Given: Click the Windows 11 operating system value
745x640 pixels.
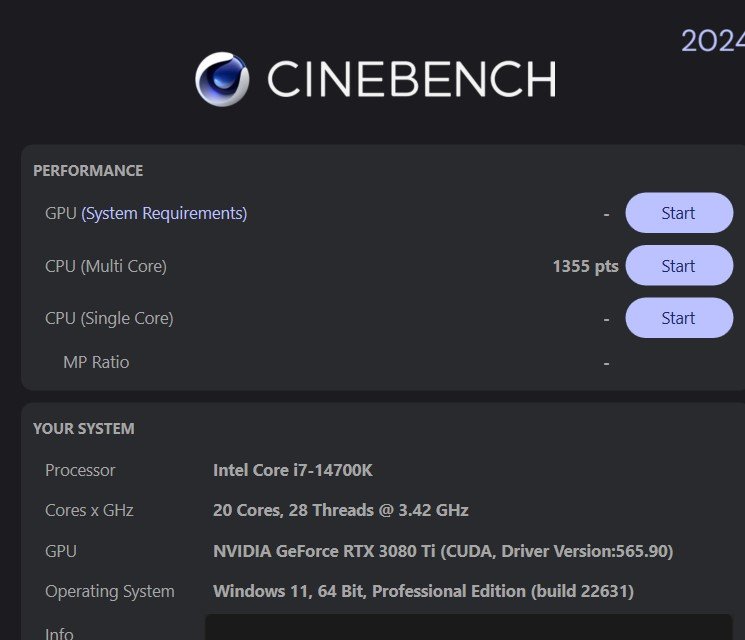Looking at the screenshot, I should tap(423, 592).
